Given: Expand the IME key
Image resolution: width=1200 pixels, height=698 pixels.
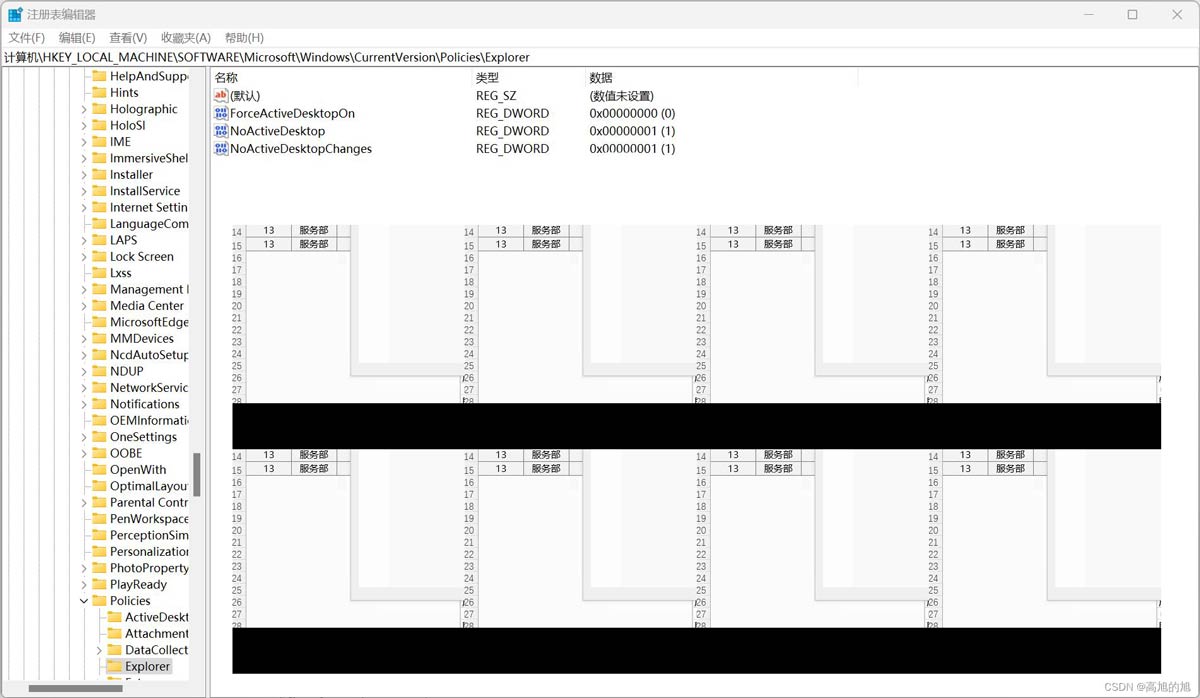Looking at the screenshot, I should (84, 142).
